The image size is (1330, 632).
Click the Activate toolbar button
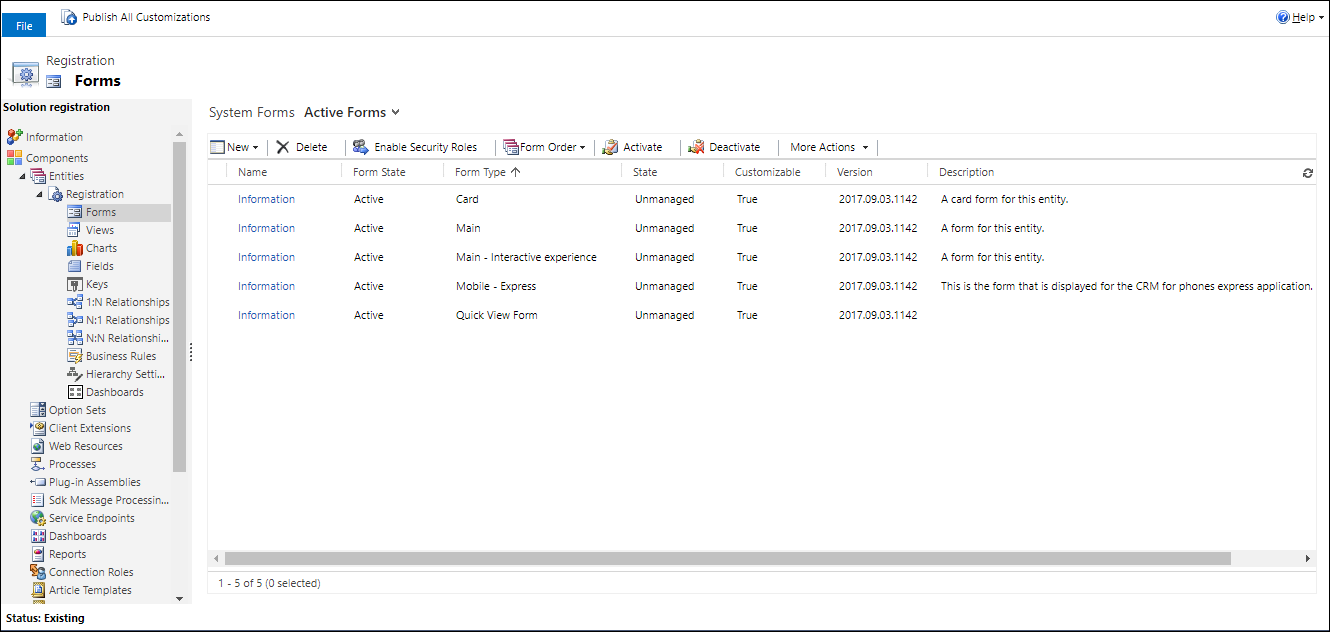pos(632,147)
